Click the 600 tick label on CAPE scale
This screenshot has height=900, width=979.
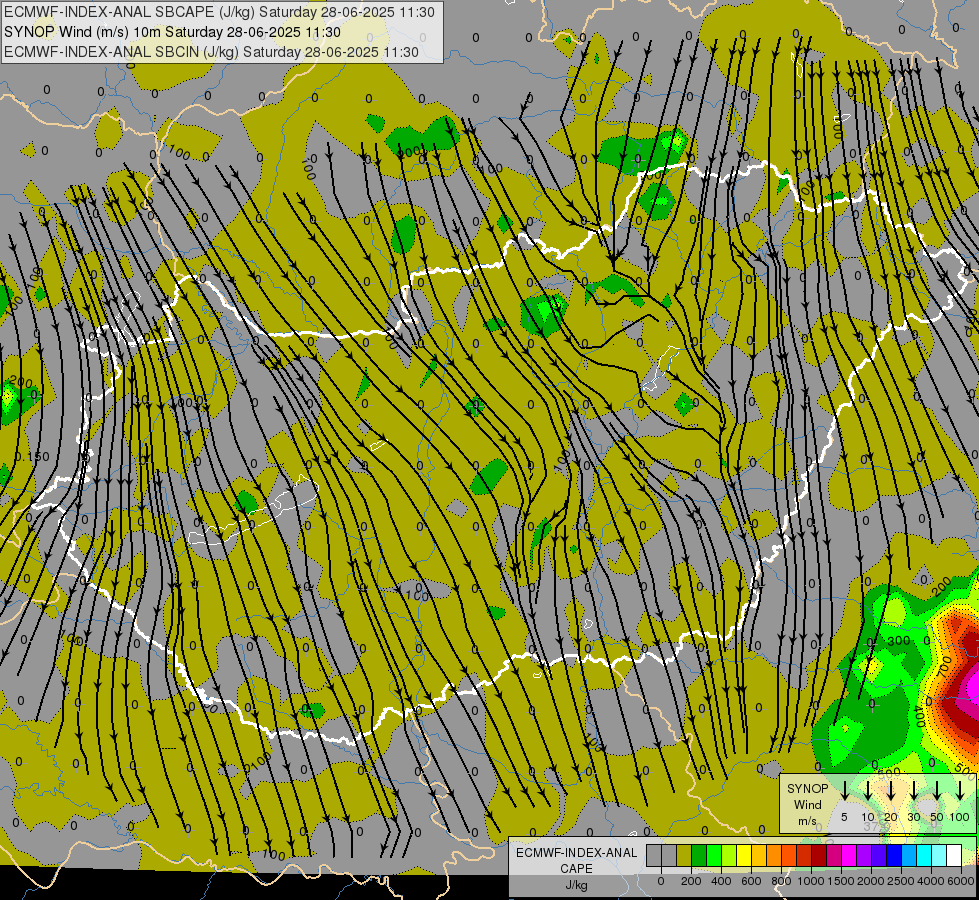751,881
